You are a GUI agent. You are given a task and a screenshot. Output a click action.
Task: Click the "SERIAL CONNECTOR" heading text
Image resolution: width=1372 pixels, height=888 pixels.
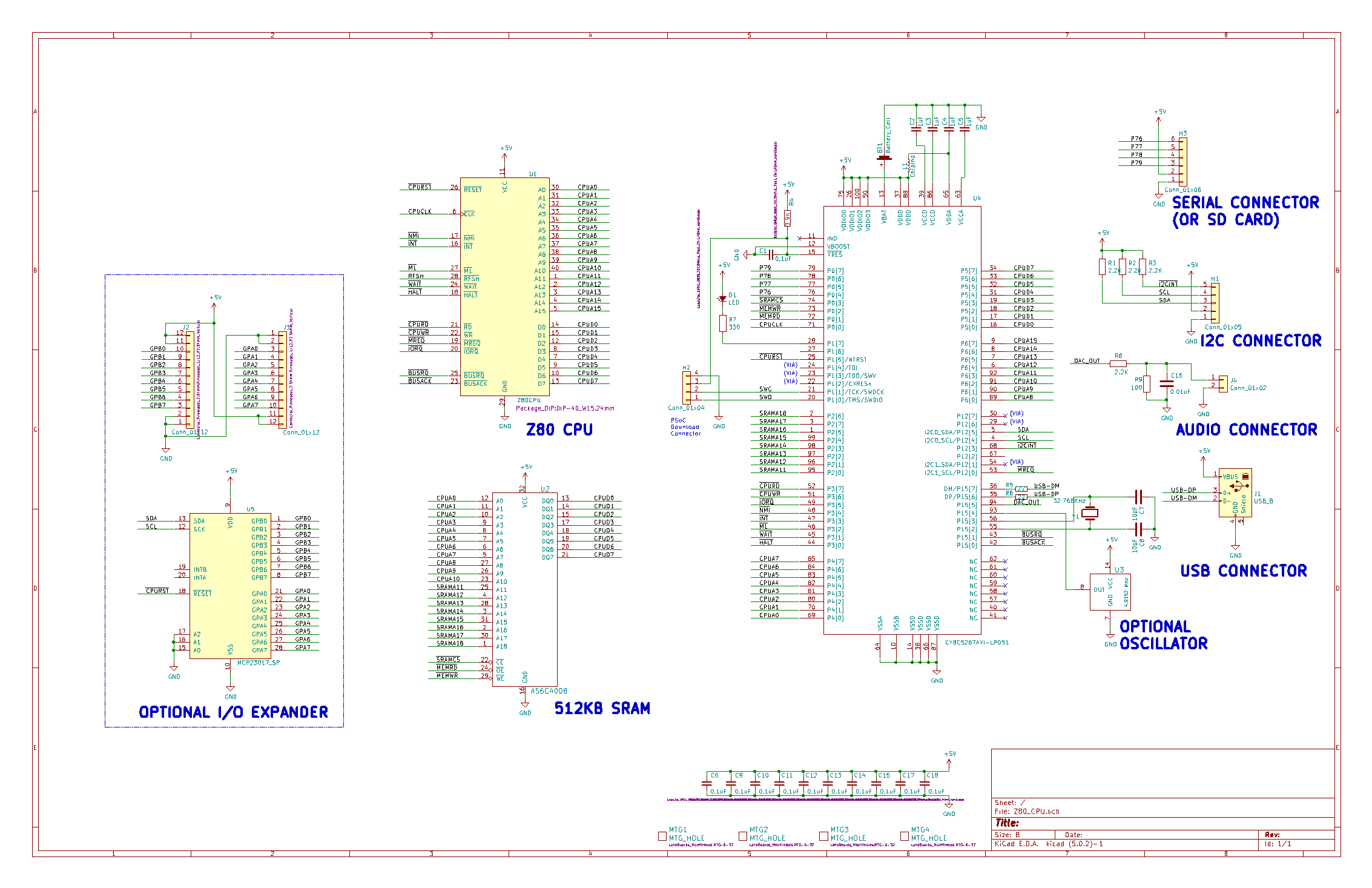[x=1245, y=202]
